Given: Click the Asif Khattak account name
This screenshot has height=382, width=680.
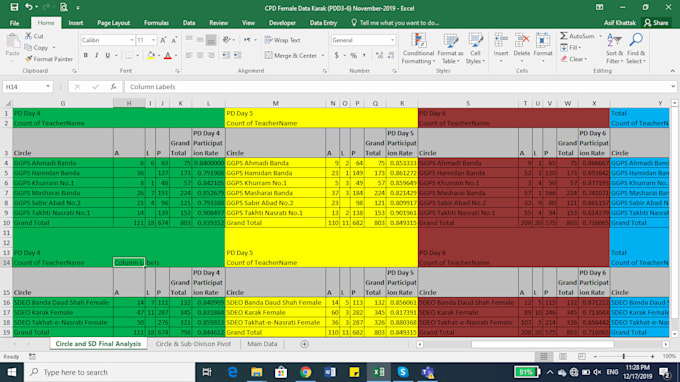Looking at the screenshot, I should [619, 23].
